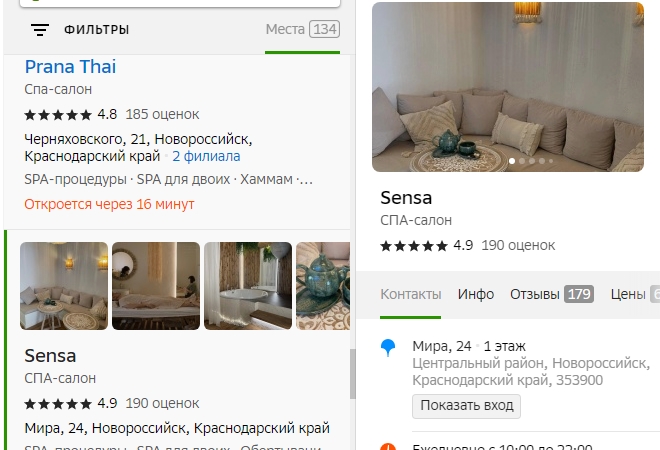Click Sensa rating stars in details panel

[x=414, y=245]
